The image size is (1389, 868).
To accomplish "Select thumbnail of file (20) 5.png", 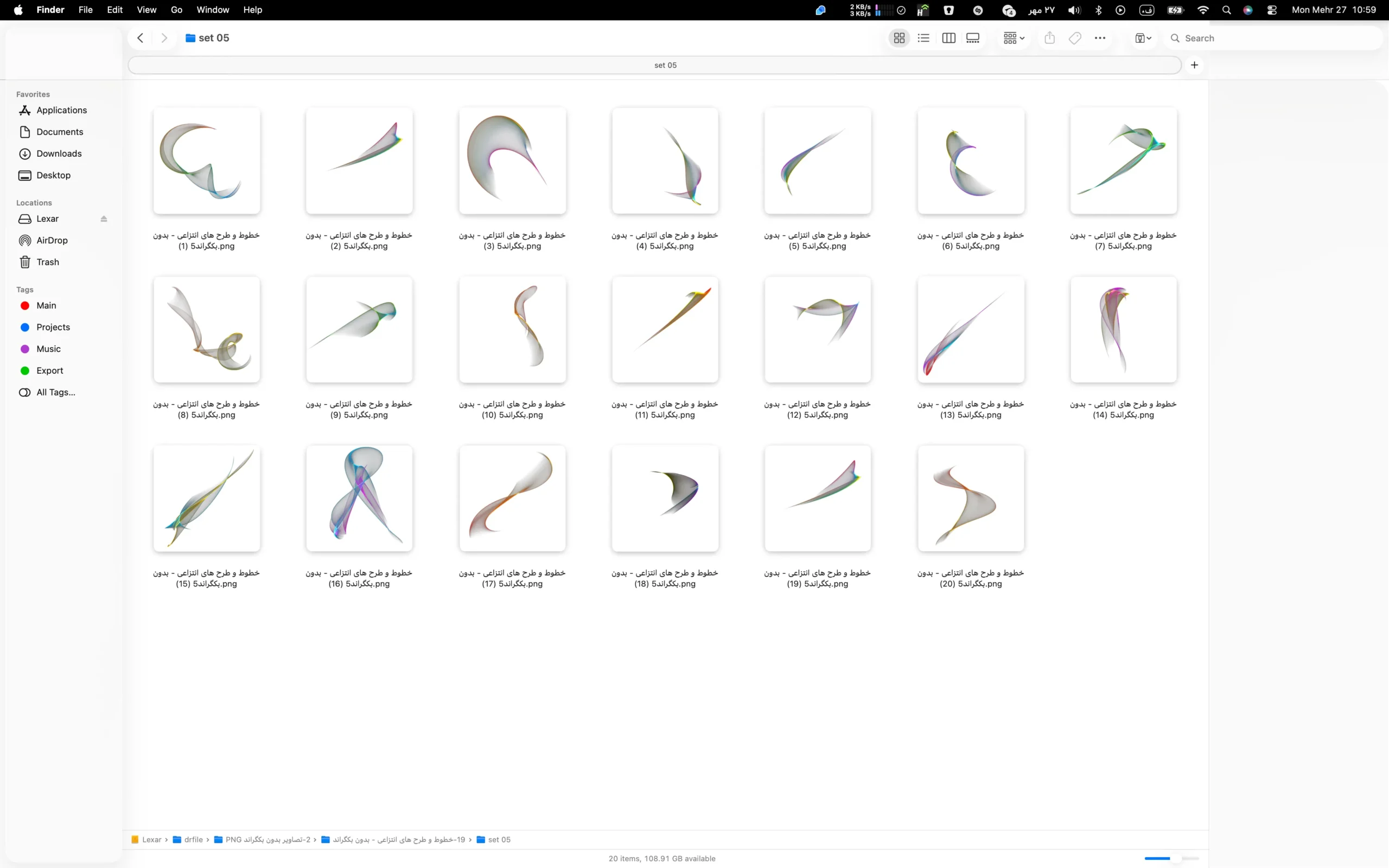I will point(971,499).
